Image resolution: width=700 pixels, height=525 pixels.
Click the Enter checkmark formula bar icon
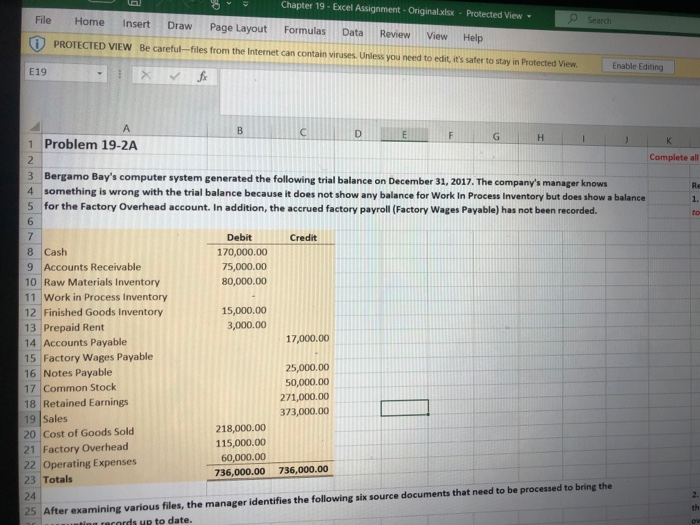(x=174, y=76)
